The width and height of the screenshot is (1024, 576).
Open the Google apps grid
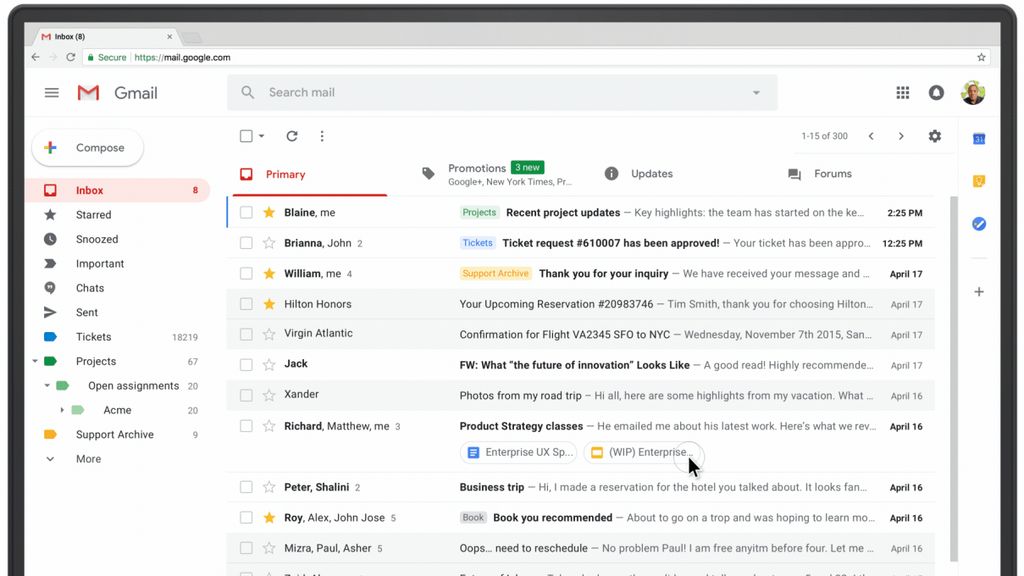tap(902, 92)
